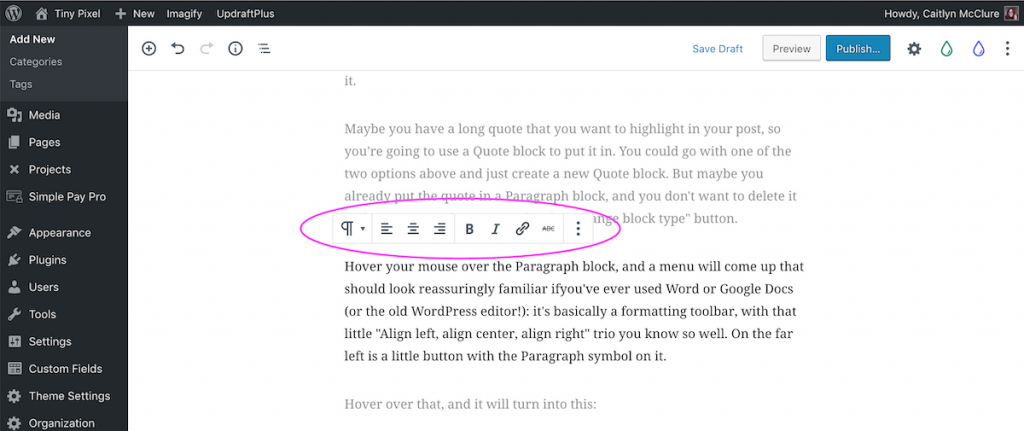The width and height of the screenshot is (1024, 431).
Task: Click the user avatar thumbnail
Action: pyautogui.click(x=1012, y=13)
